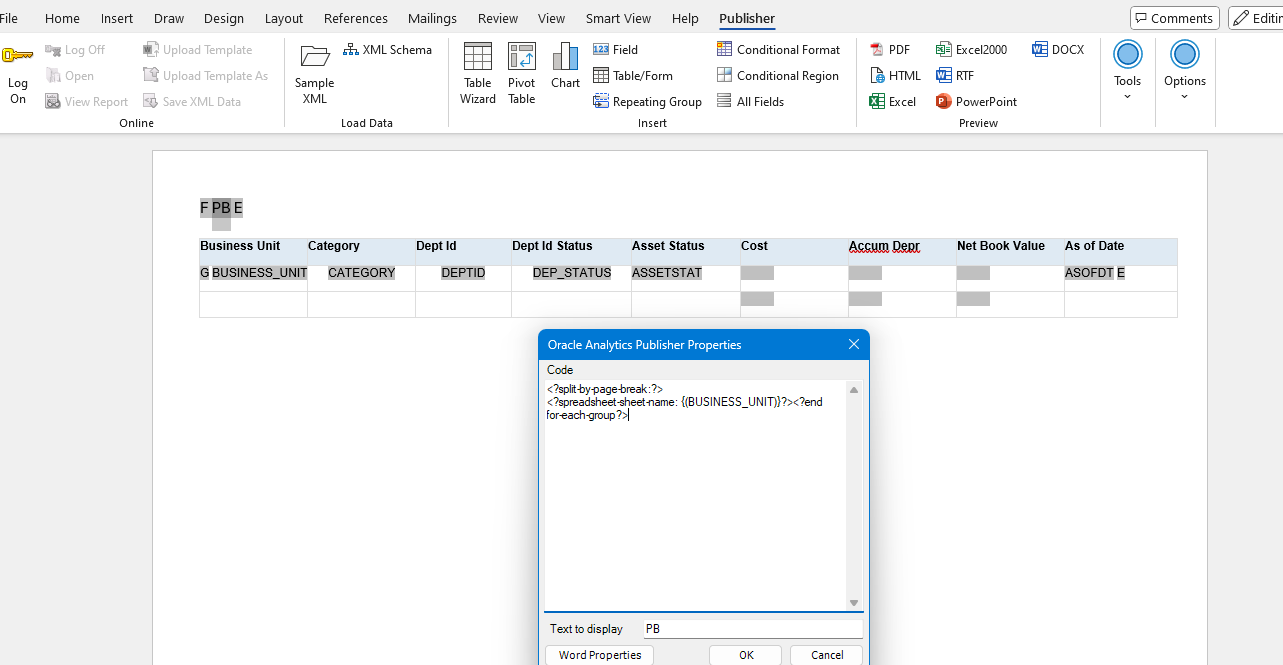Select the BUSINESS_UNIT field in the table
The width and height of the screenshot is (1283, 665).
[x=259, y=273]
